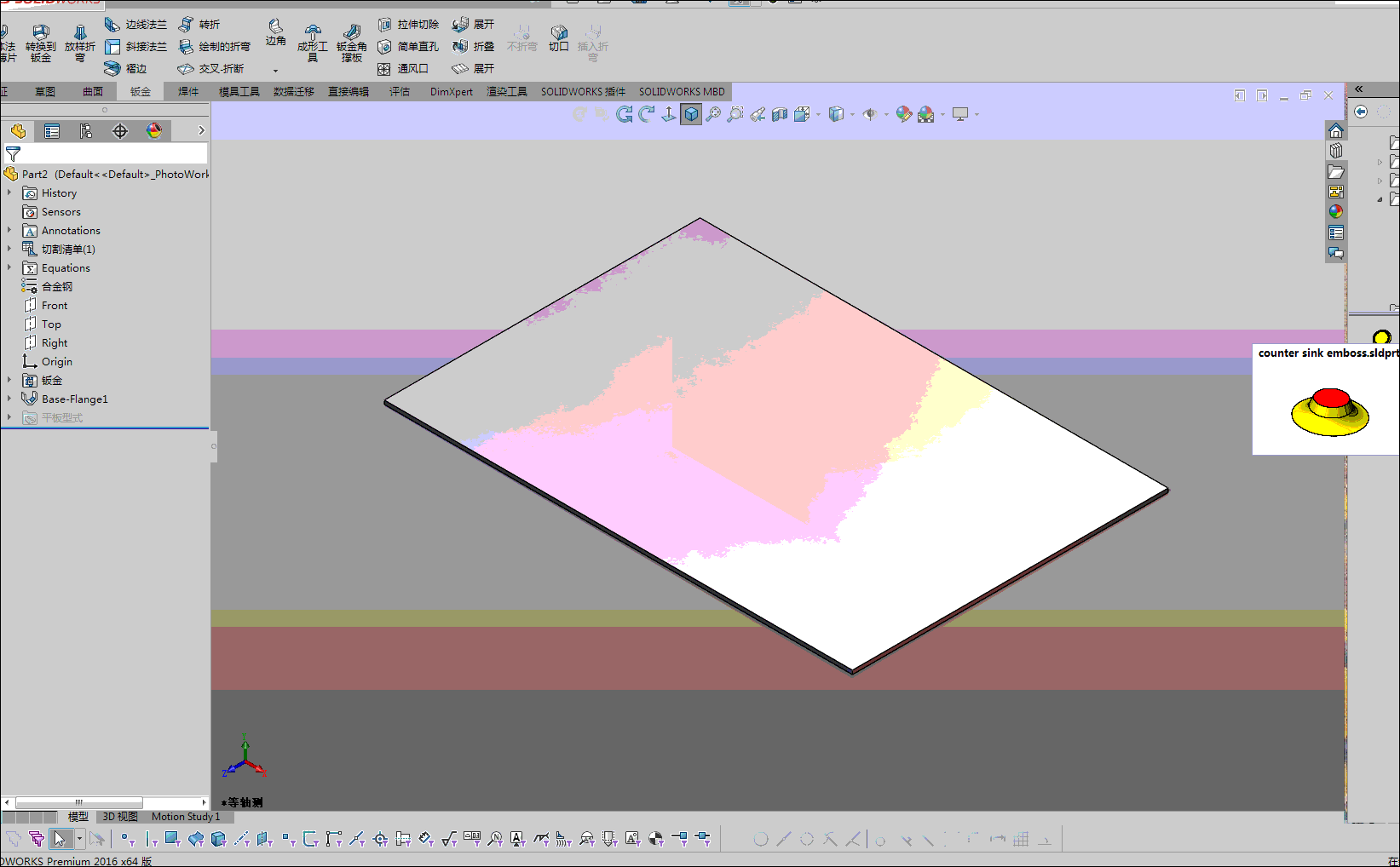
Task: Toggle the shaded cube view style button
Action: [x=691, y=114]
